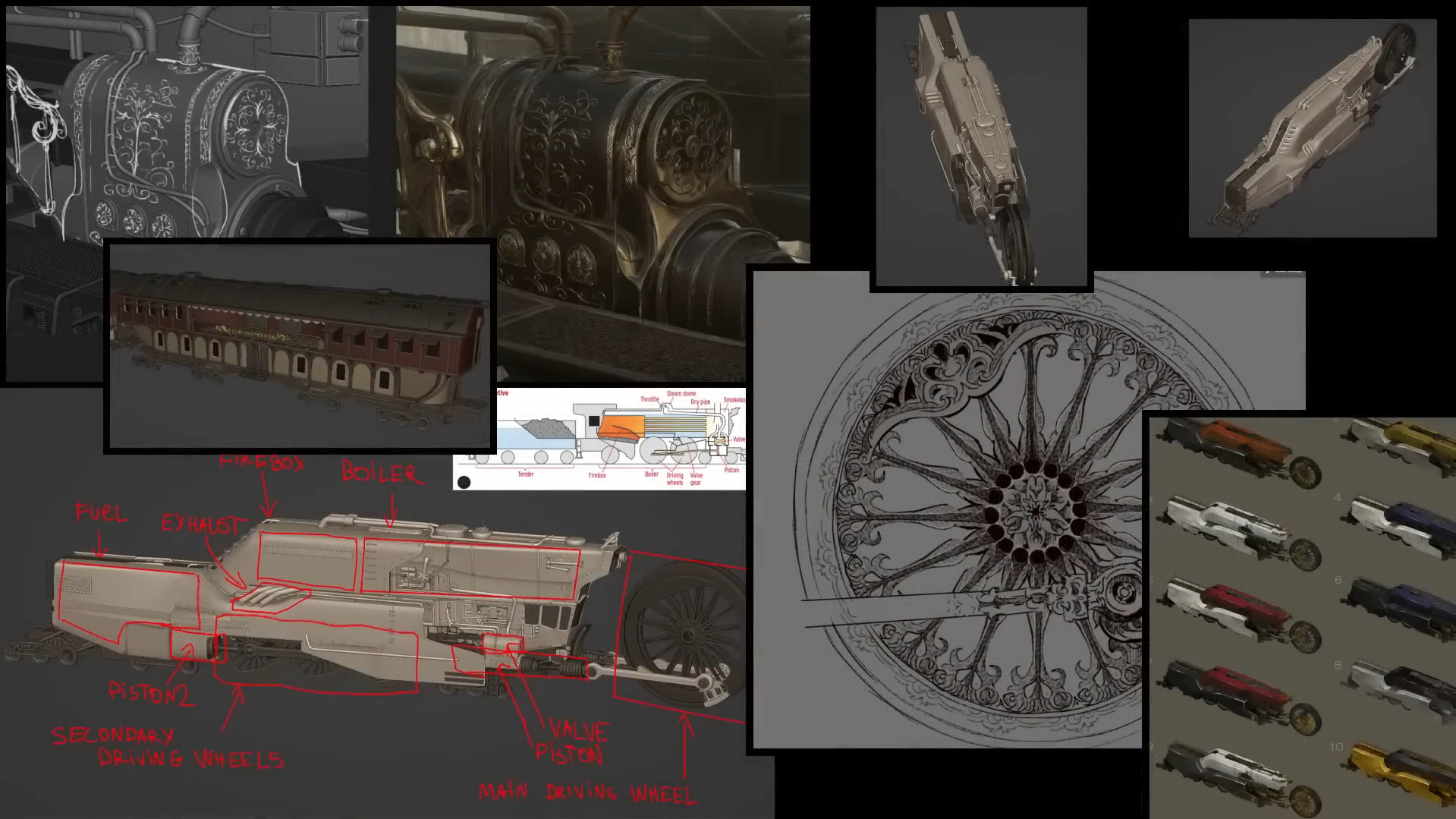Select the top-down locomotive render with front wheel below
The height and width of the screenshot is (819, 1456).
tap(981, 146)
